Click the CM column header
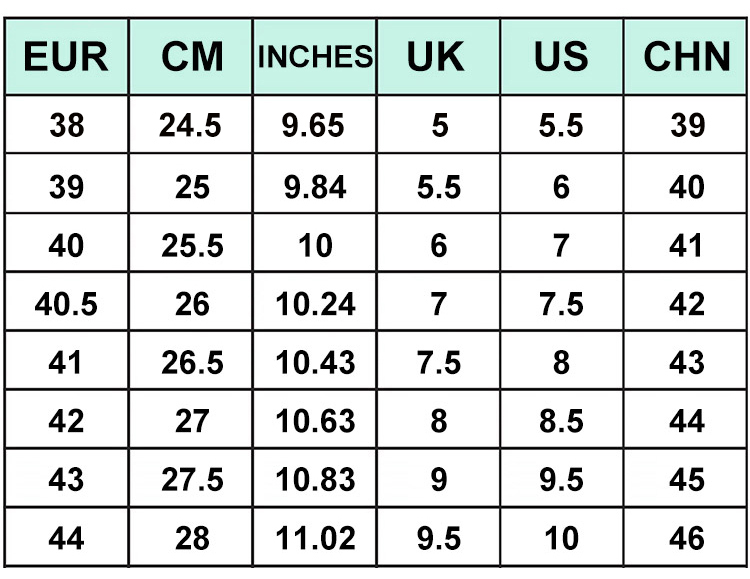This screenshot has height=579, width=750. pos(192,57)
